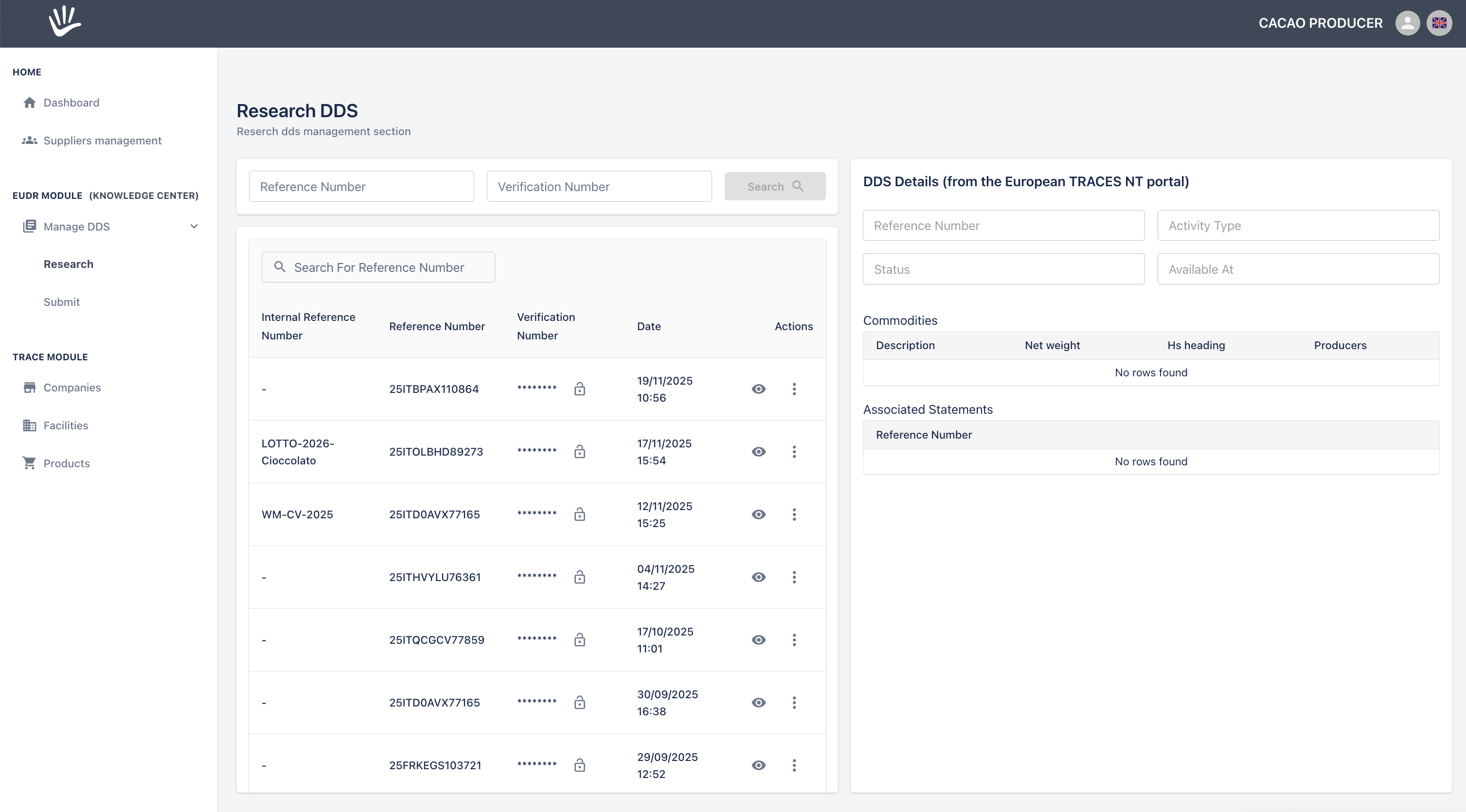
Task: Click the handprint logo
Action: tap(64, 21)
